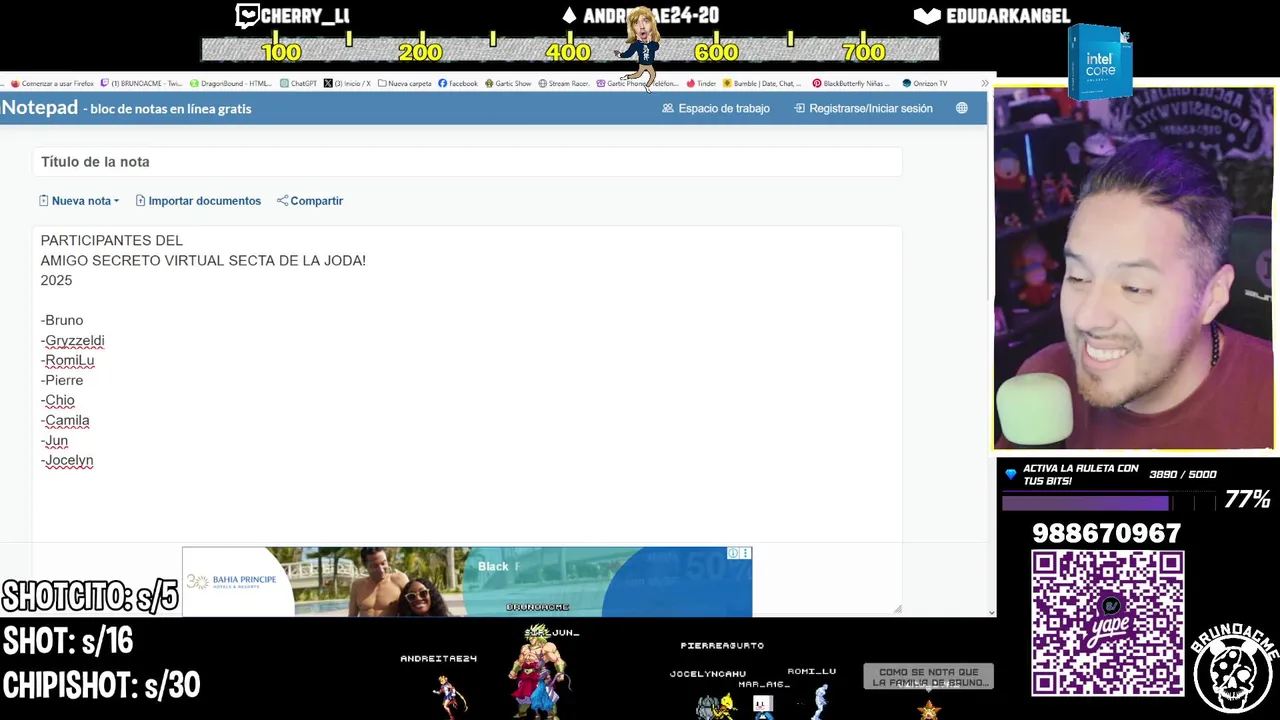Click the login icon beside Registrarse
The image size is (1280, 720).
tap(799, 108)
